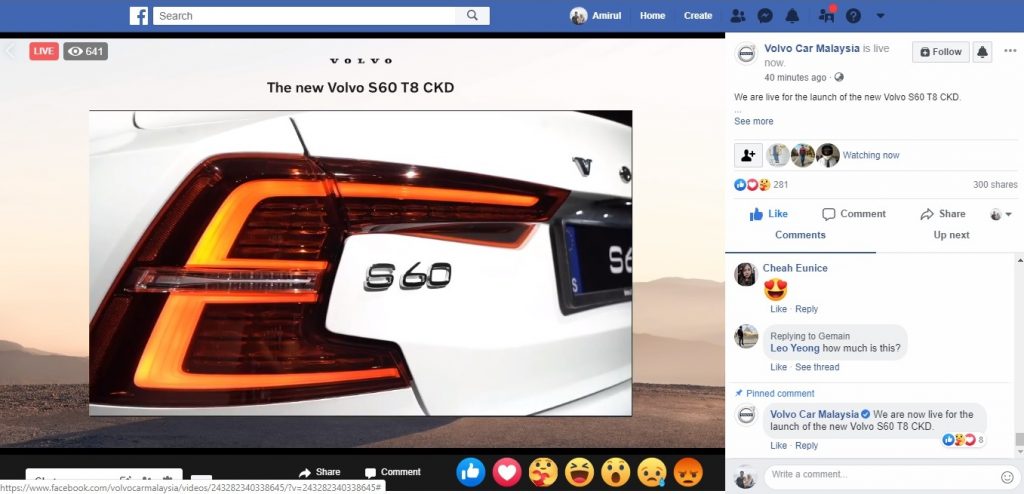The height and width of the screenshot is (494, 1024).
Task: Toggle the page notifications bell next to Follow
Action: (x=982, y=52)
